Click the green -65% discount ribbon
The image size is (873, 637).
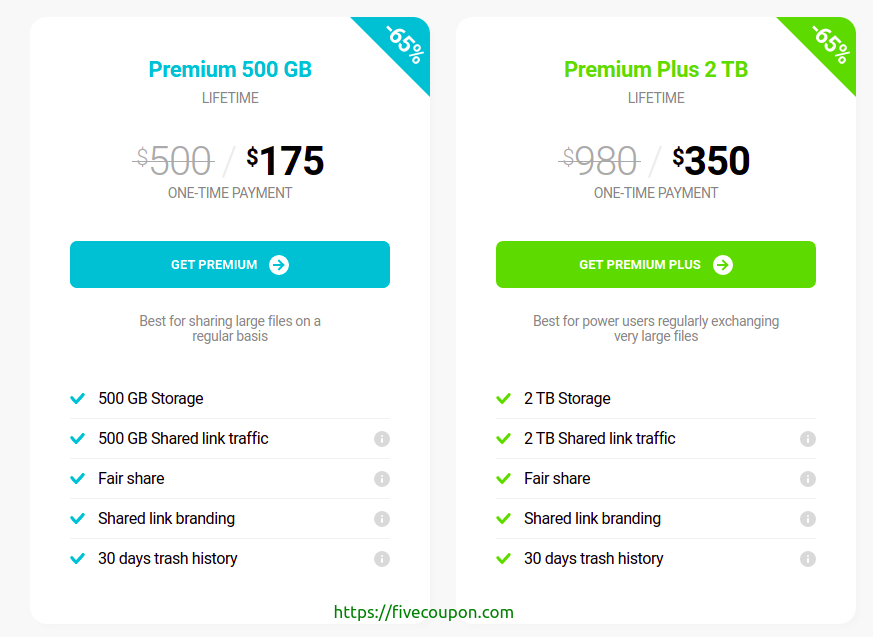(x=830, y=45)
